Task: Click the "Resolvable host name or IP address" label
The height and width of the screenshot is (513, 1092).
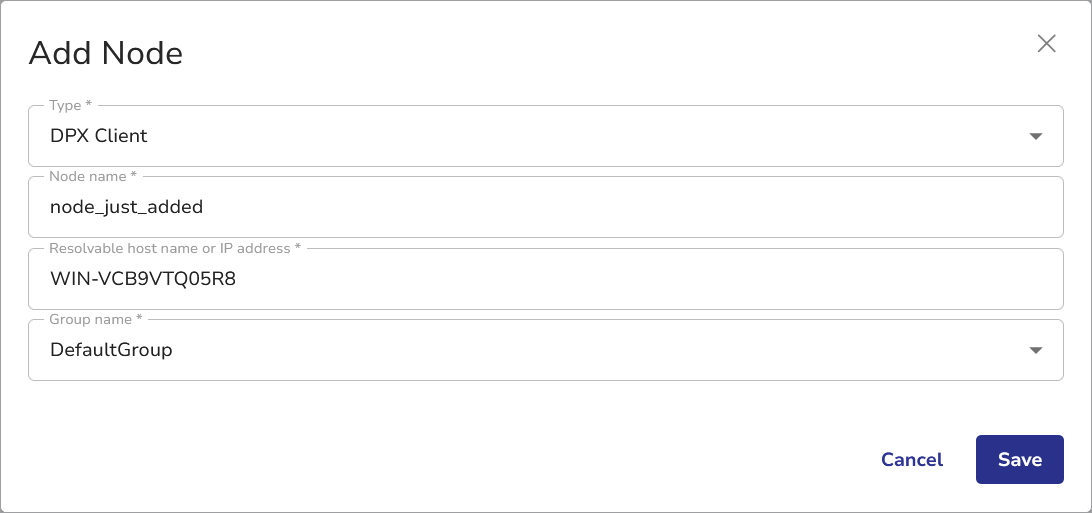Action: [172, 248]
